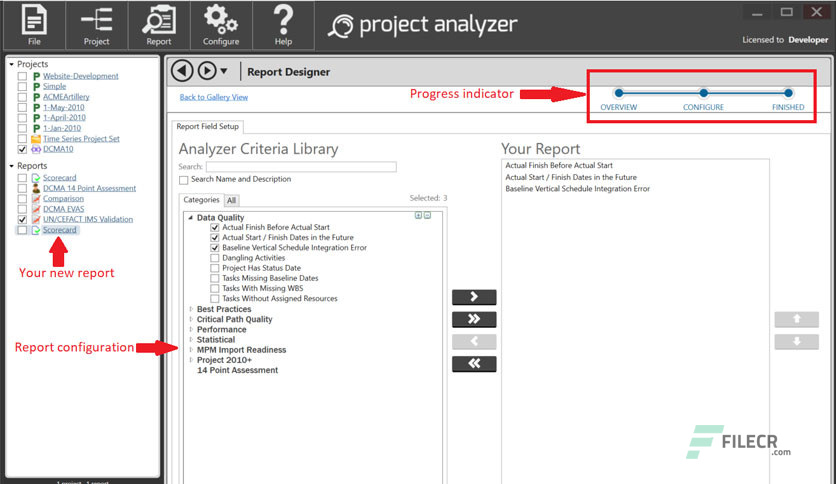Expand all categories with plus icon

click(x=419, y=215)
